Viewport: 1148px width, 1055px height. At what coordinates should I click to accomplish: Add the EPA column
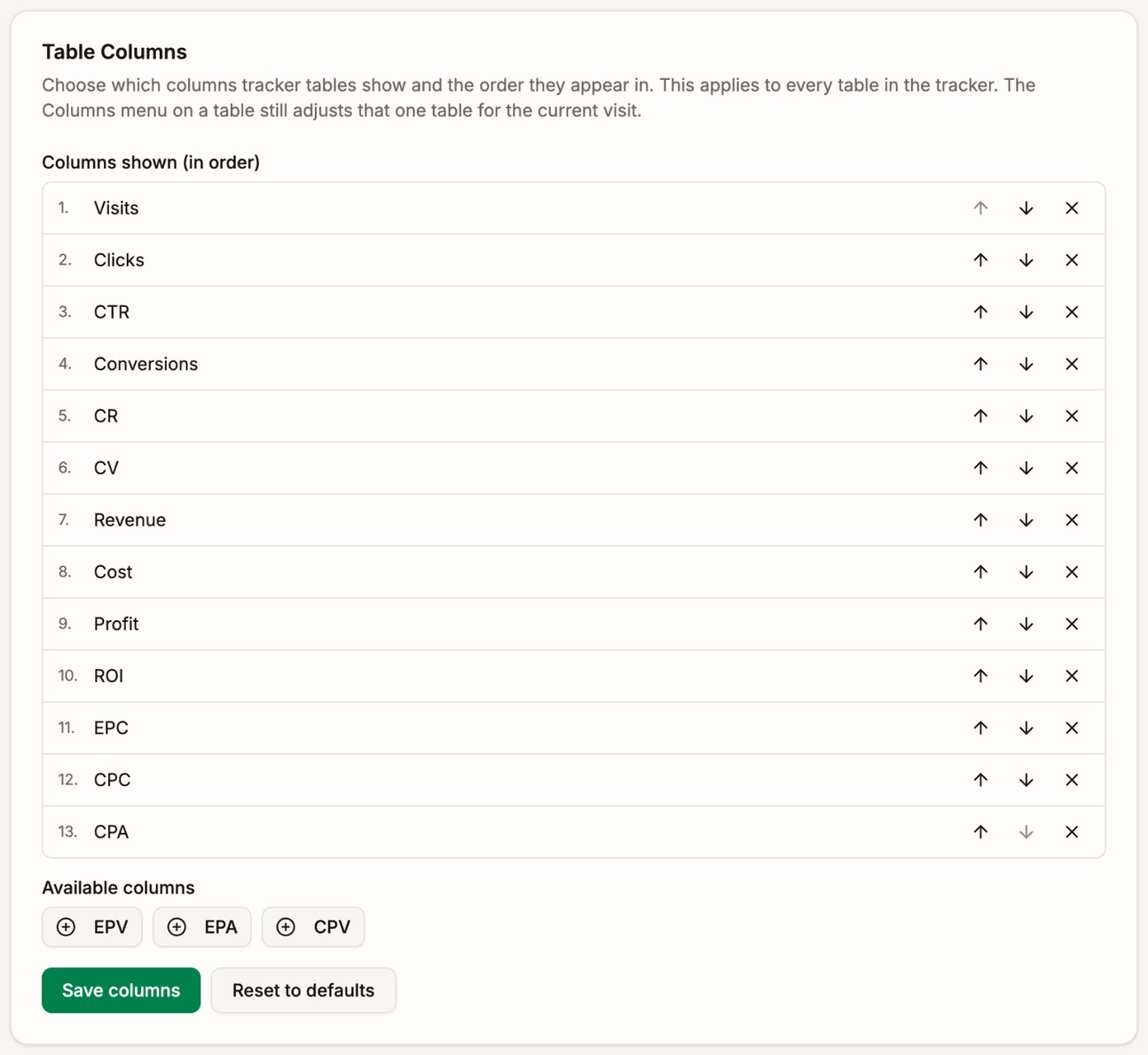[x=202, y=927]
